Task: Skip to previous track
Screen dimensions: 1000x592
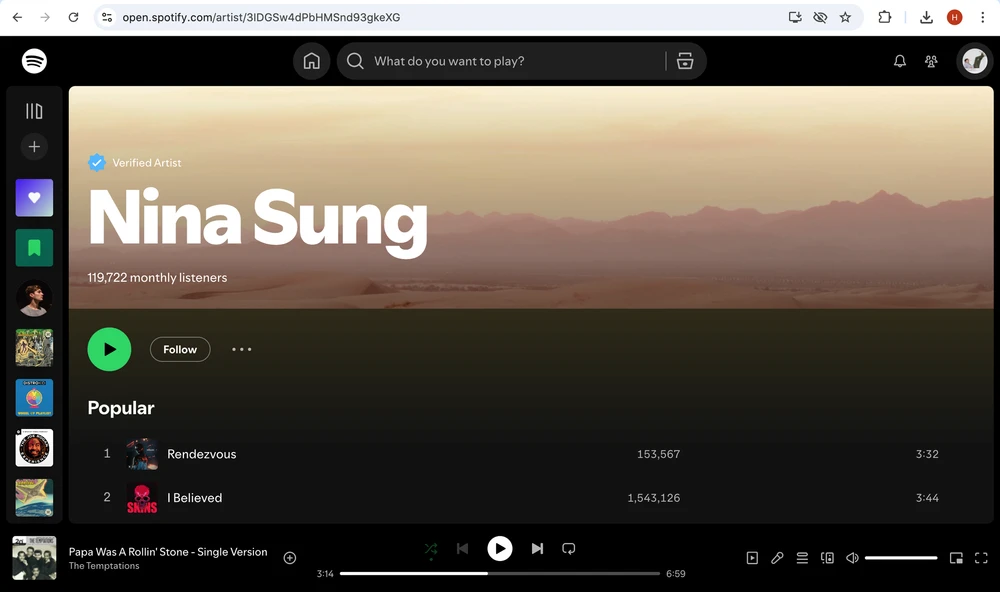Action: click(462, 549)
